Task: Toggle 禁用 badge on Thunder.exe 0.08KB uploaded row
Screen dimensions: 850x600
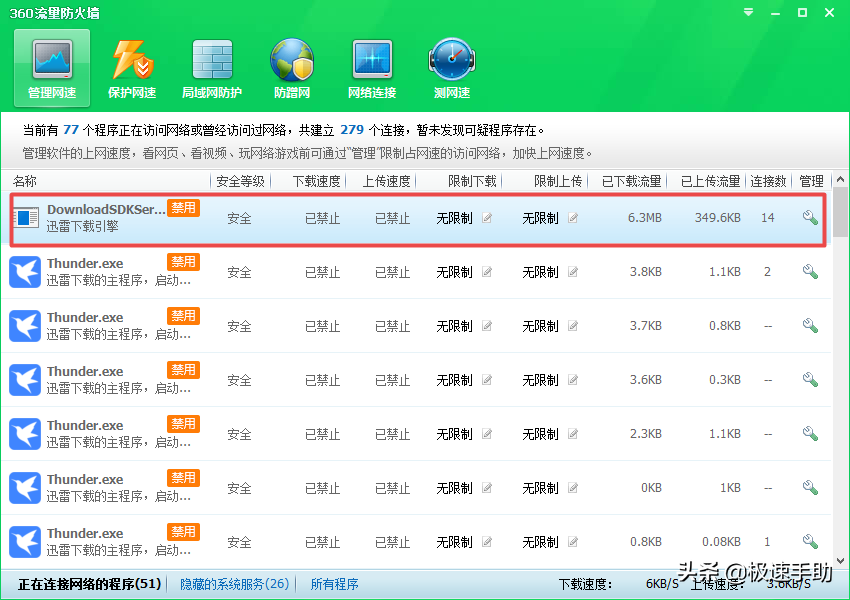Action: pyautogui.click(x=183, y=532)
